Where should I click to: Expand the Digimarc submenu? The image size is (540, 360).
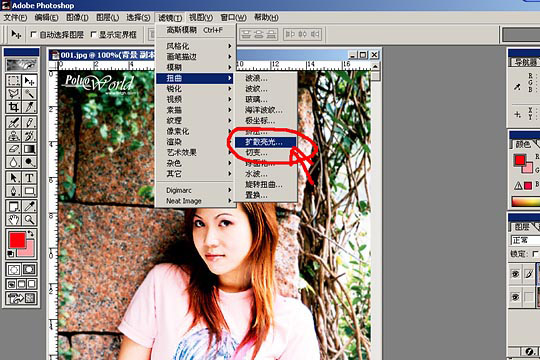click(196, 190)
